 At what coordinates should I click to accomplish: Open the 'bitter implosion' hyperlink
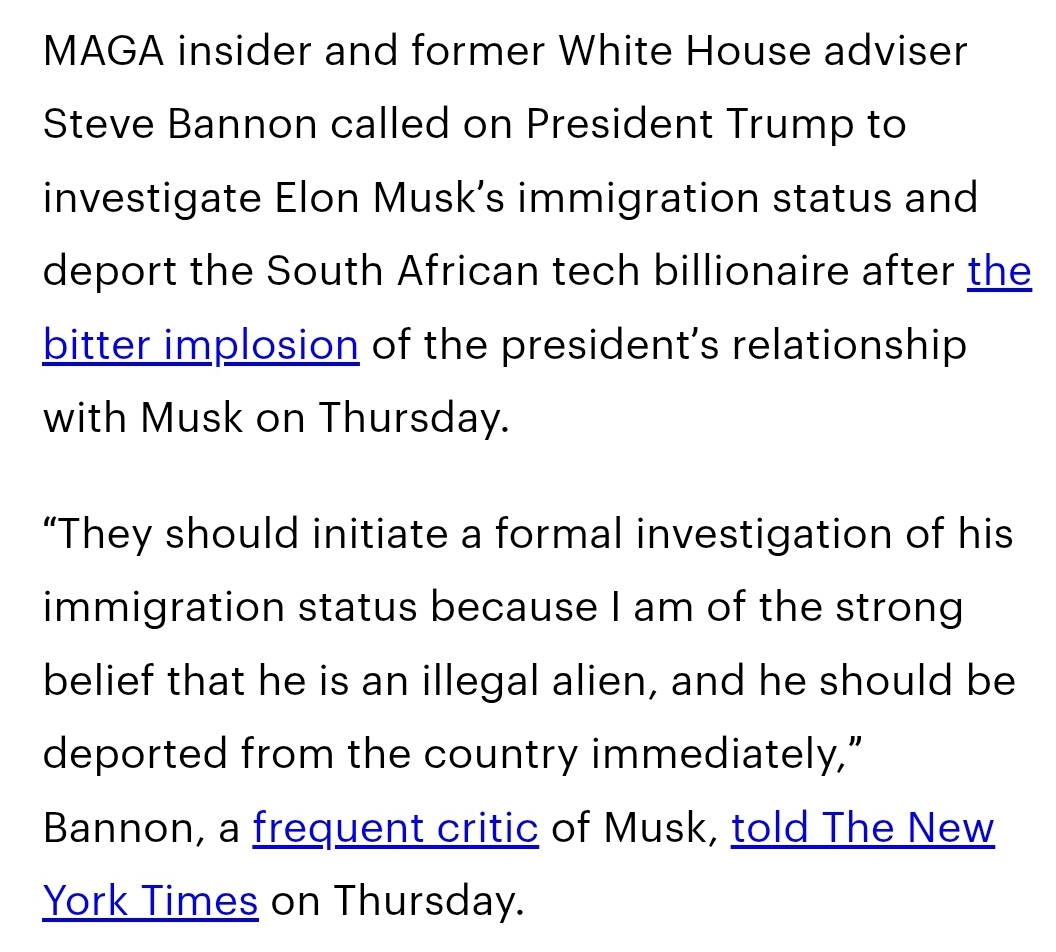[x=201, y=345]
